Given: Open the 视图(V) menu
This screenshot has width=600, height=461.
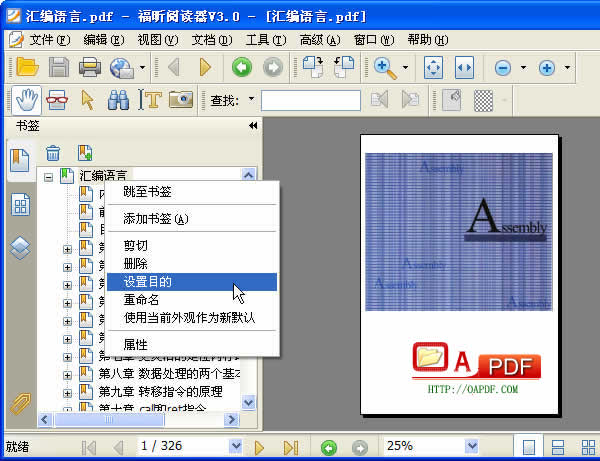Looking at the screenshot, I should pos(158,40).
